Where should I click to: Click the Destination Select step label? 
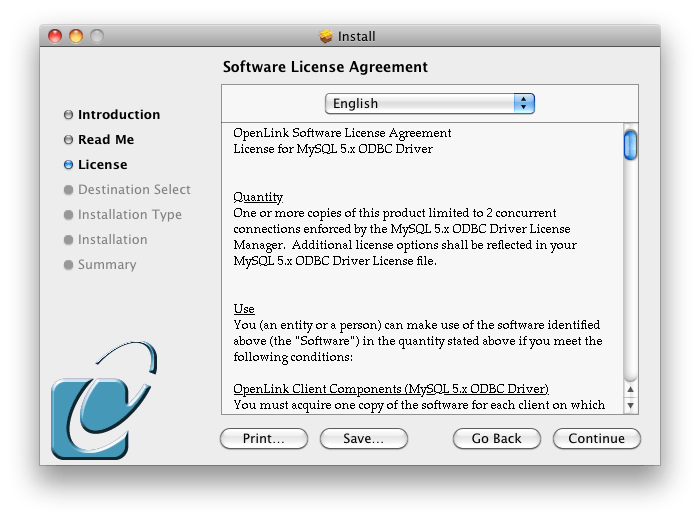click(134, 190)
